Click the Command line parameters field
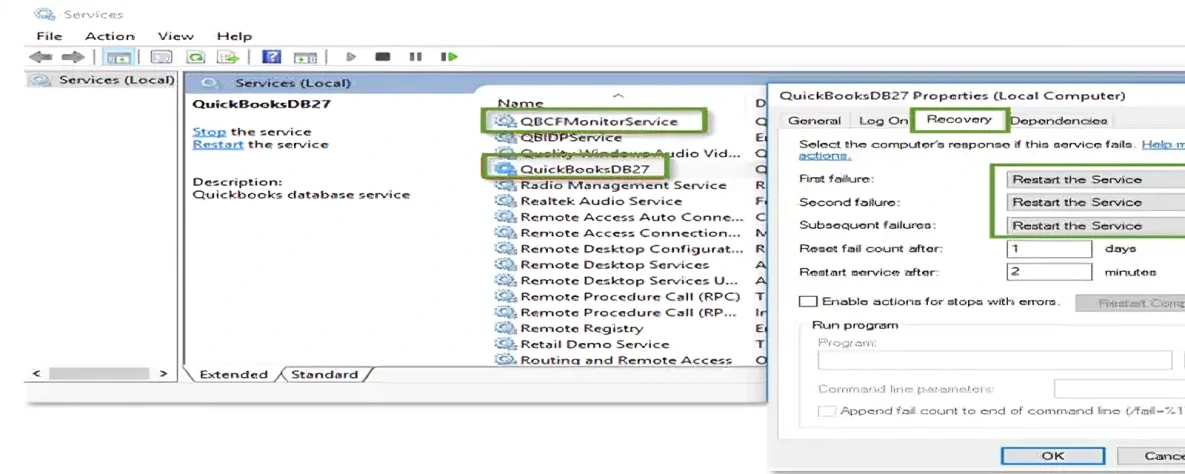1185x474 pixels. pos(1119,389)
